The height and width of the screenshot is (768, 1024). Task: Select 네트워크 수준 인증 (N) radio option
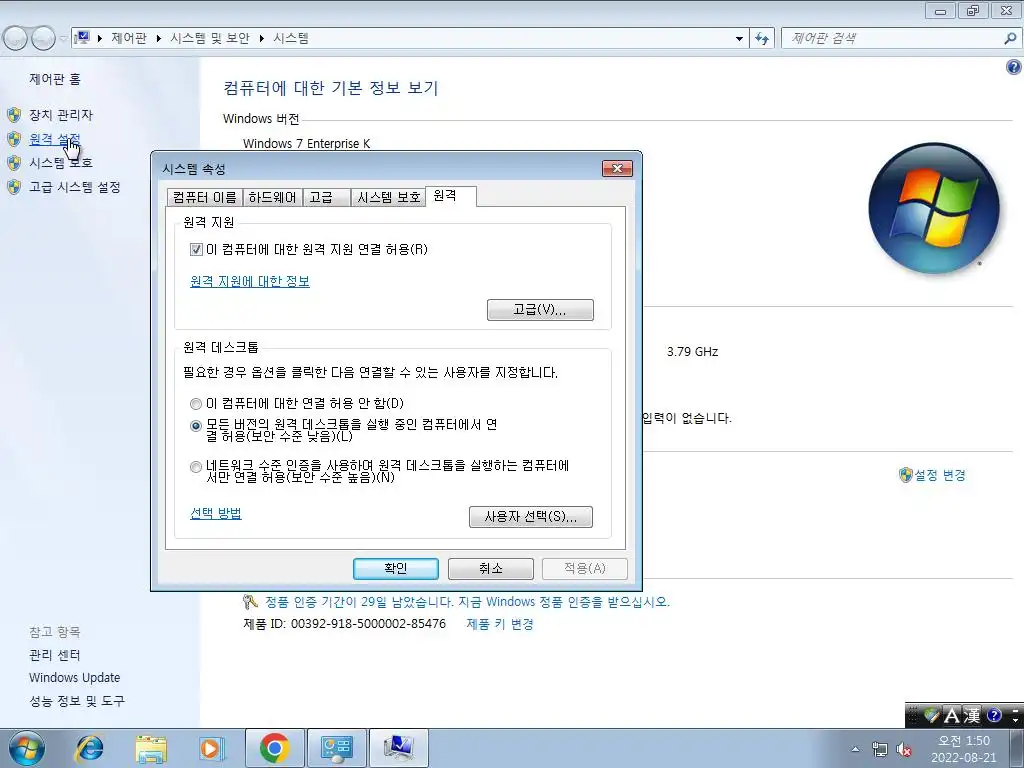(195, 467)
